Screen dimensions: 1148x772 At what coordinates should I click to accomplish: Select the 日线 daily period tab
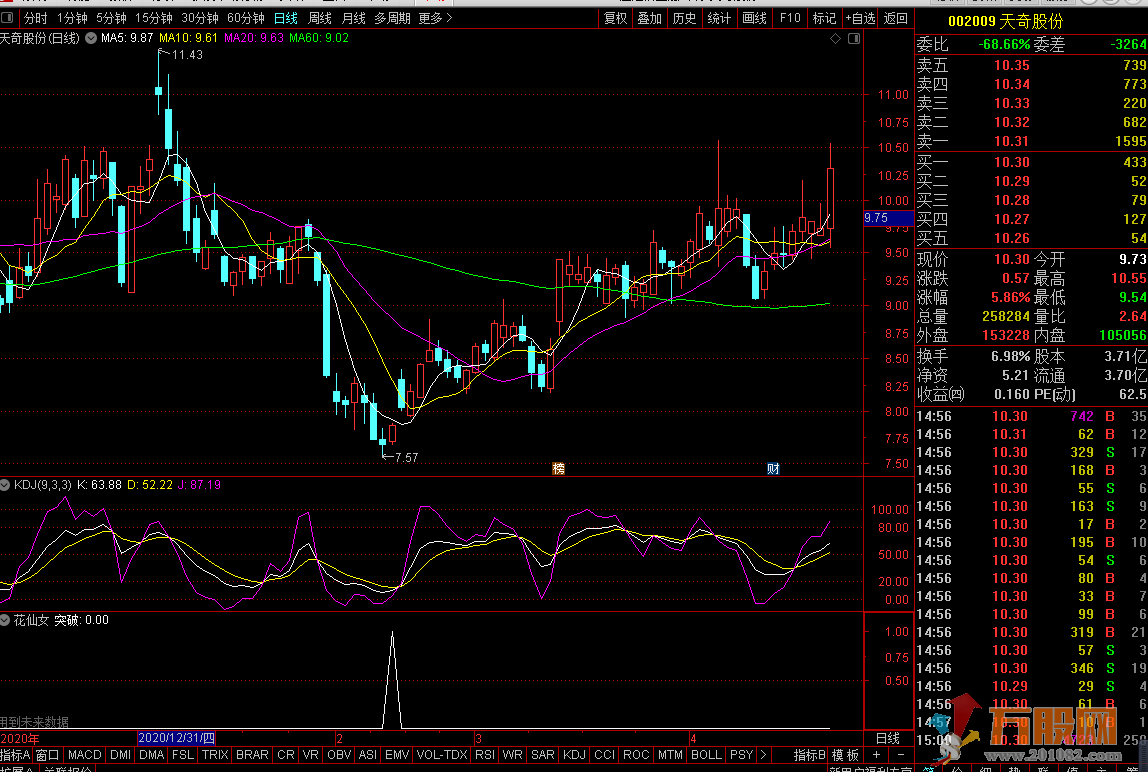click(286, 18)
